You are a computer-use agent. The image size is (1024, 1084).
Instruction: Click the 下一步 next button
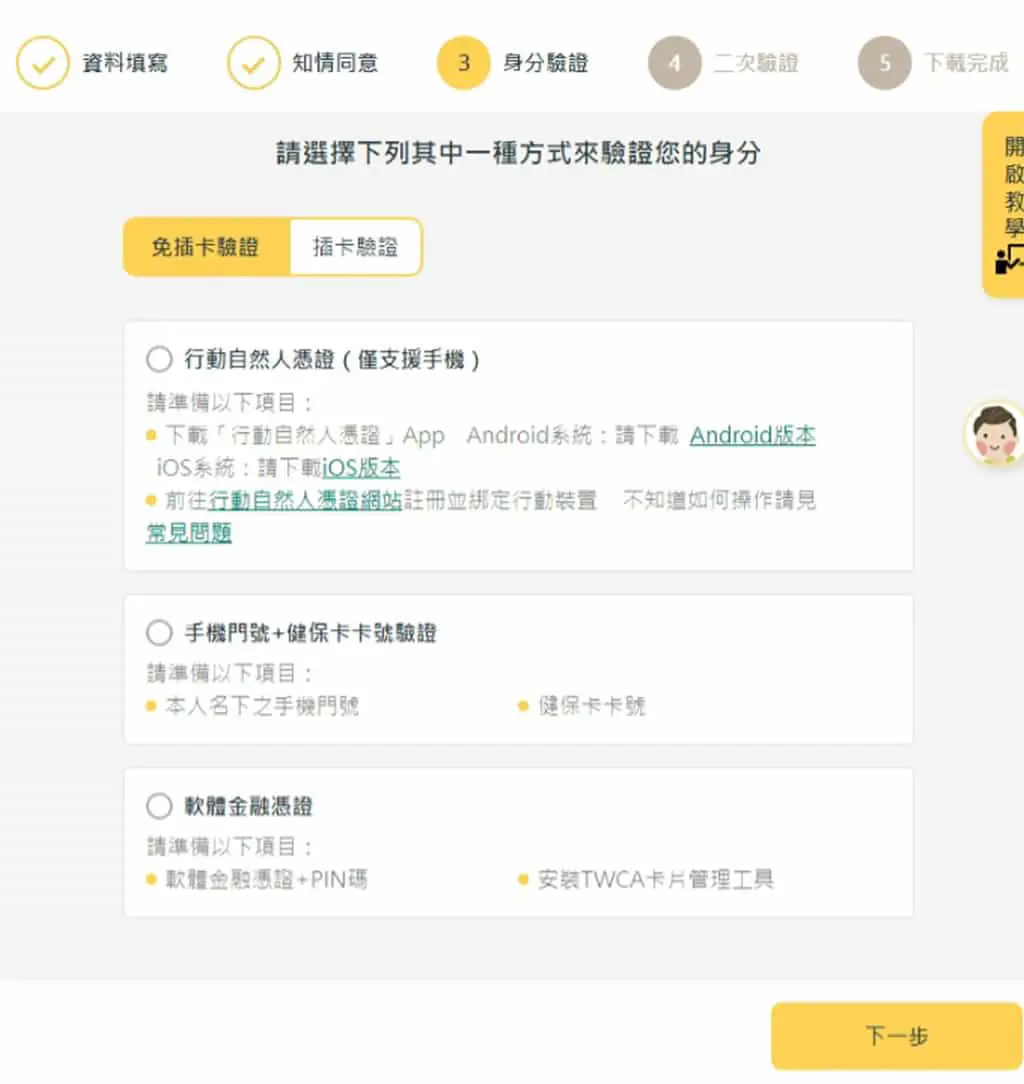[x=897, y=1036]
